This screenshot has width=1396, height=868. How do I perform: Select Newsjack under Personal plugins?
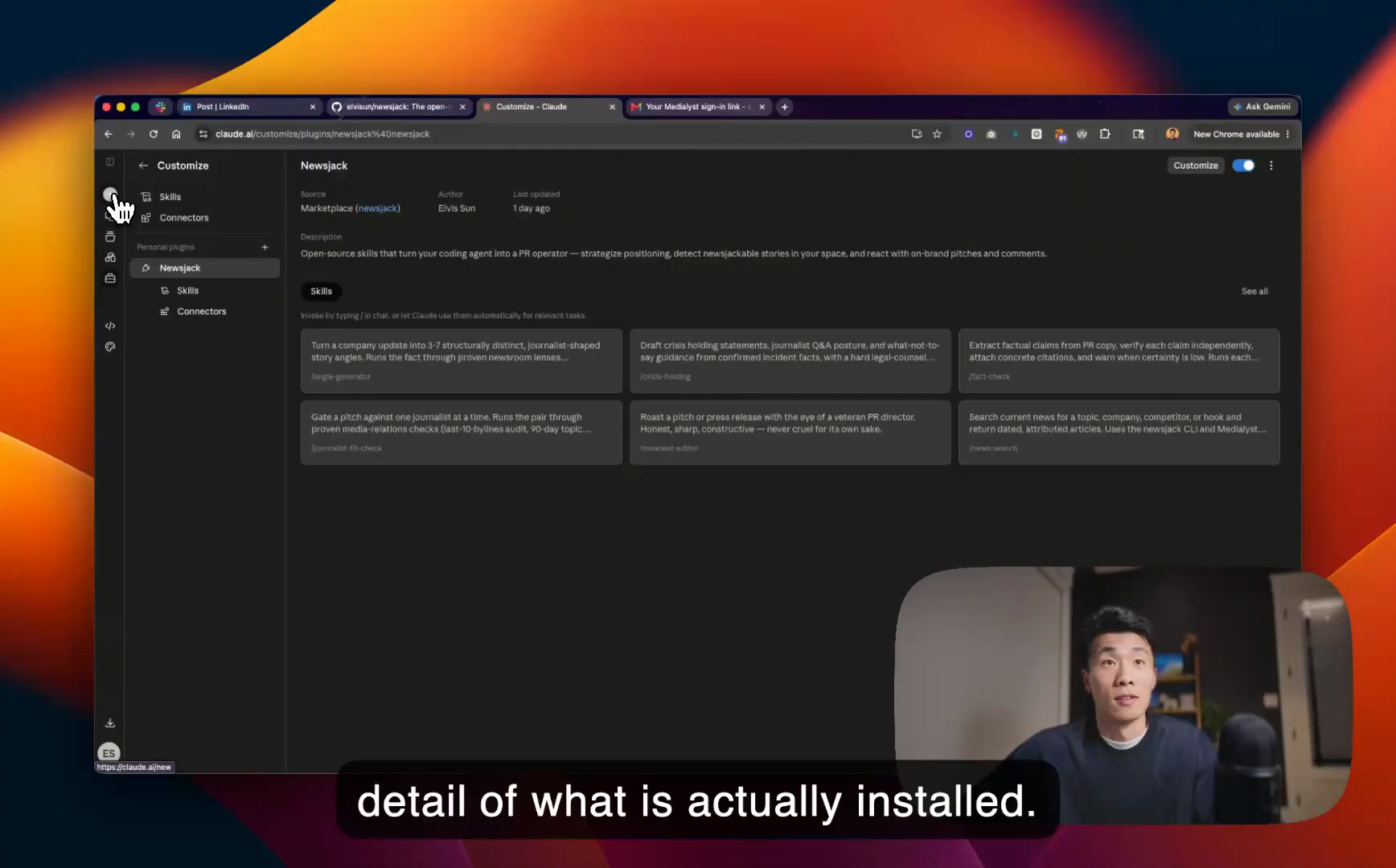pos(206,268)
